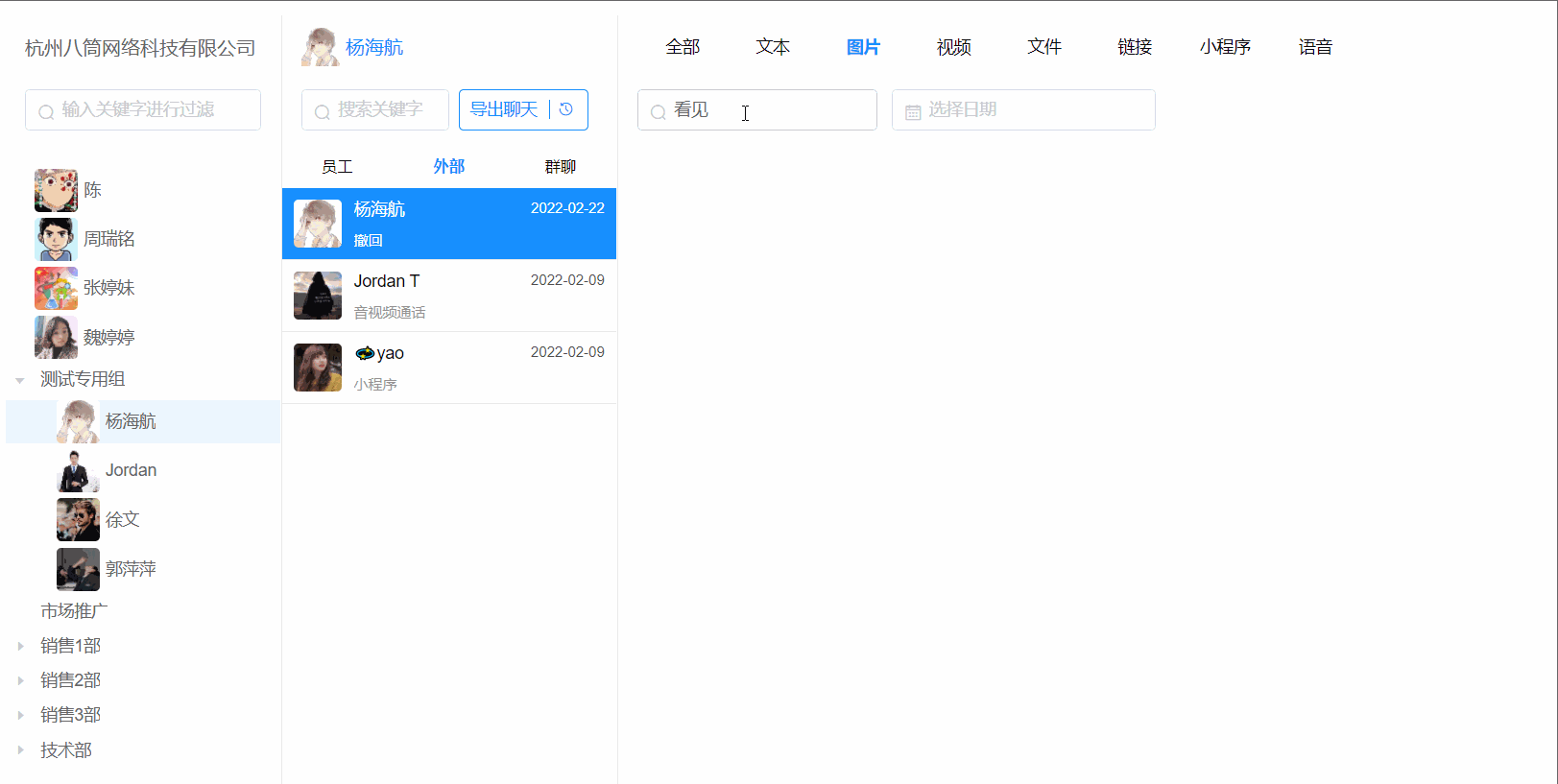
Task: Click yao's chat avatar
Action: (x=318, y=368)
